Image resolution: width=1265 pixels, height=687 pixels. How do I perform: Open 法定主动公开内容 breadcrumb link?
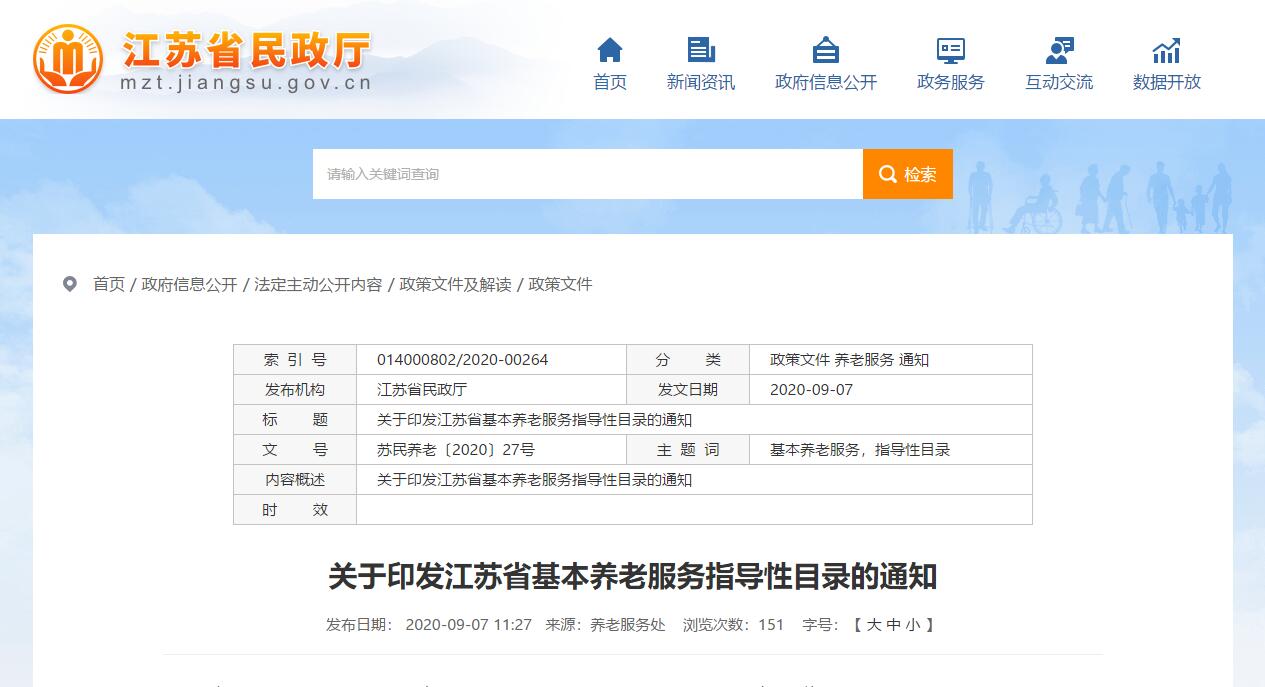point(318,284)
